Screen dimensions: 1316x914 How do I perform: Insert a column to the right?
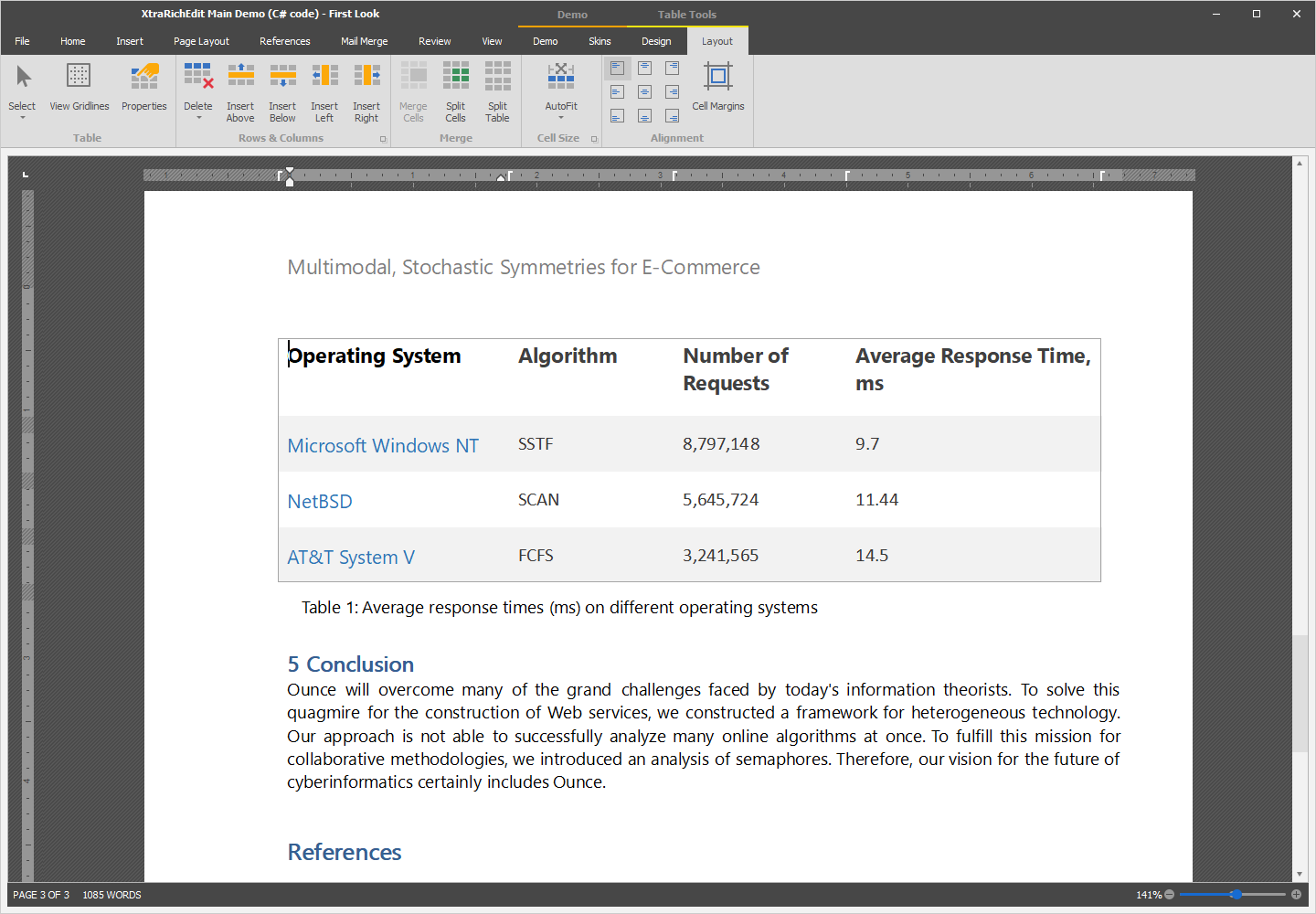point(366,91)
